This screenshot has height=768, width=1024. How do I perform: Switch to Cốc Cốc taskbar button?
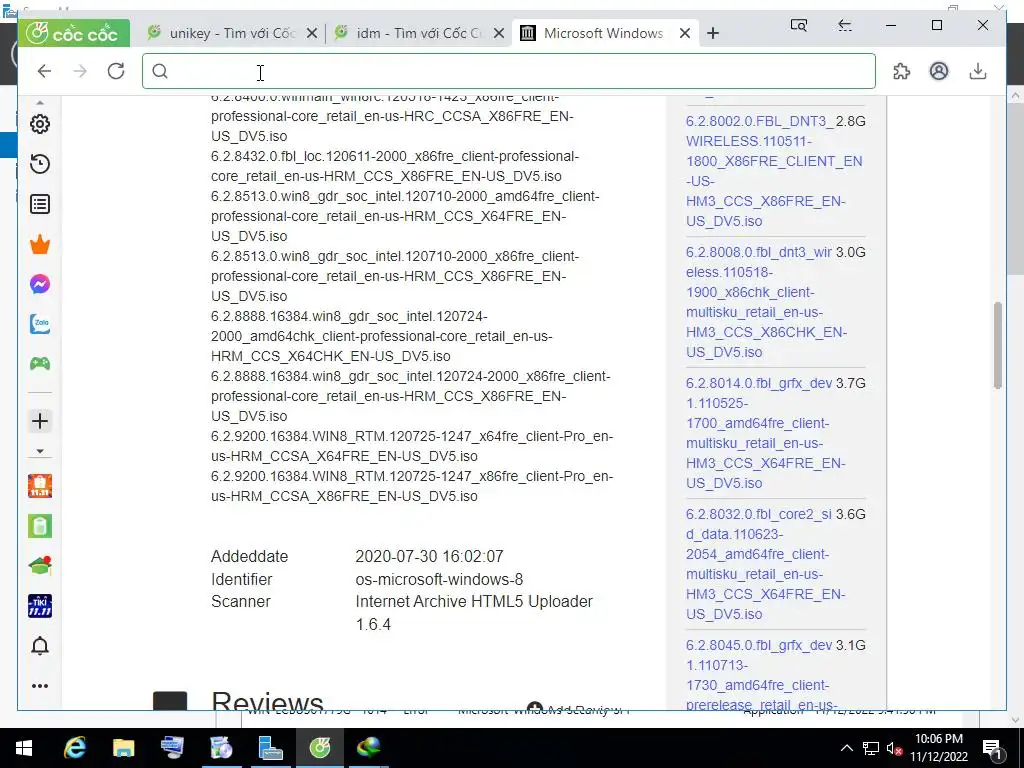click(319, 748)
